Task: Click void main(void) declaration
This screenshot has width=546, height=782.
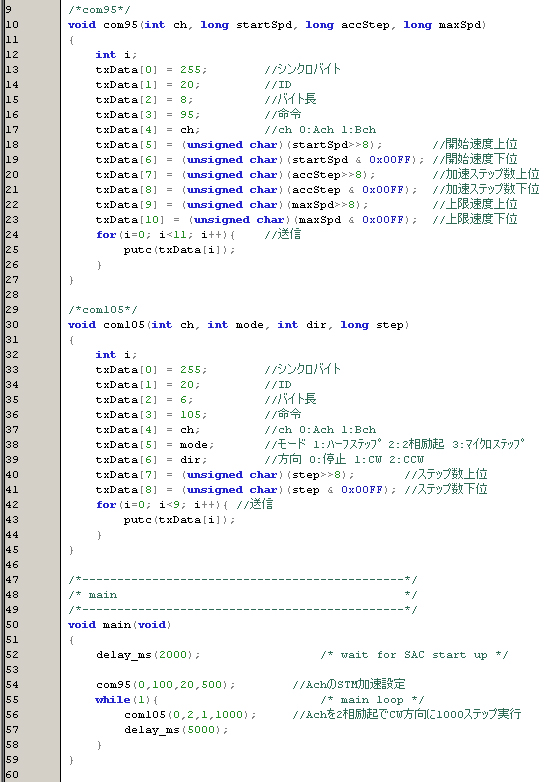Action: click(x=120, y=624)
